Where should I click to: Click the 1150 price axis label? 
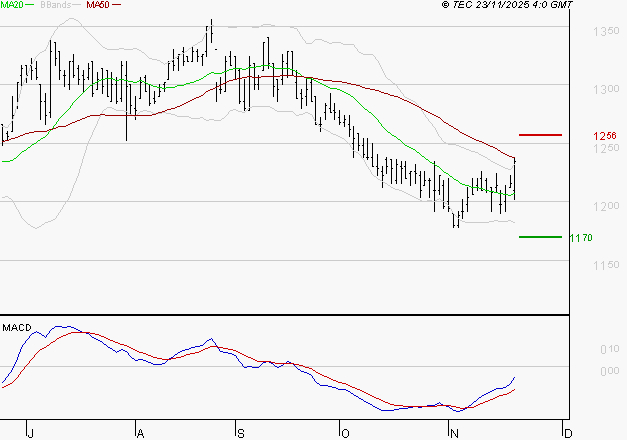(606, 265)
